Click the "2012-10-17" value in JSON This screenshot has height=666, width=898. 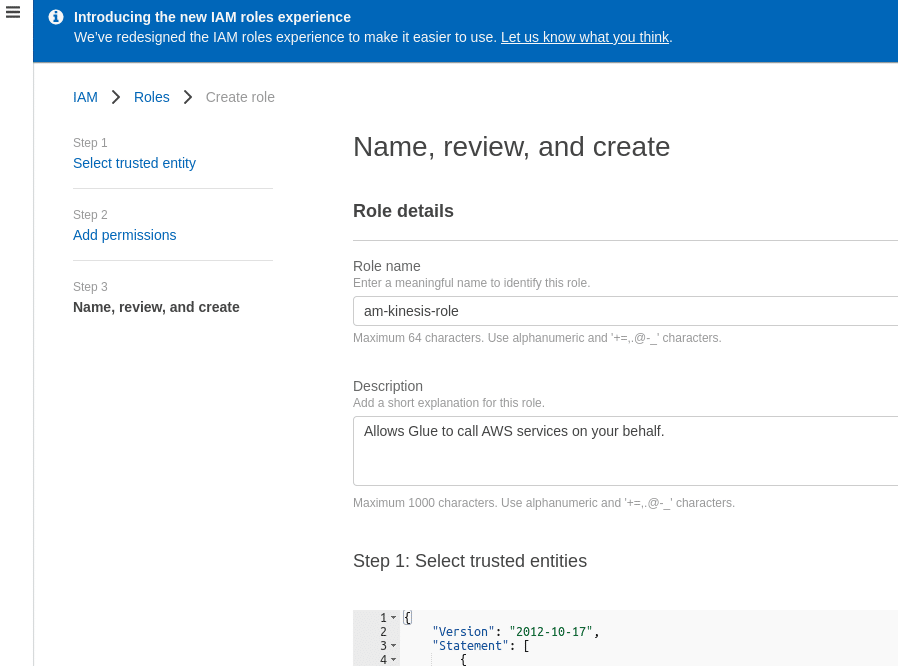551,632
